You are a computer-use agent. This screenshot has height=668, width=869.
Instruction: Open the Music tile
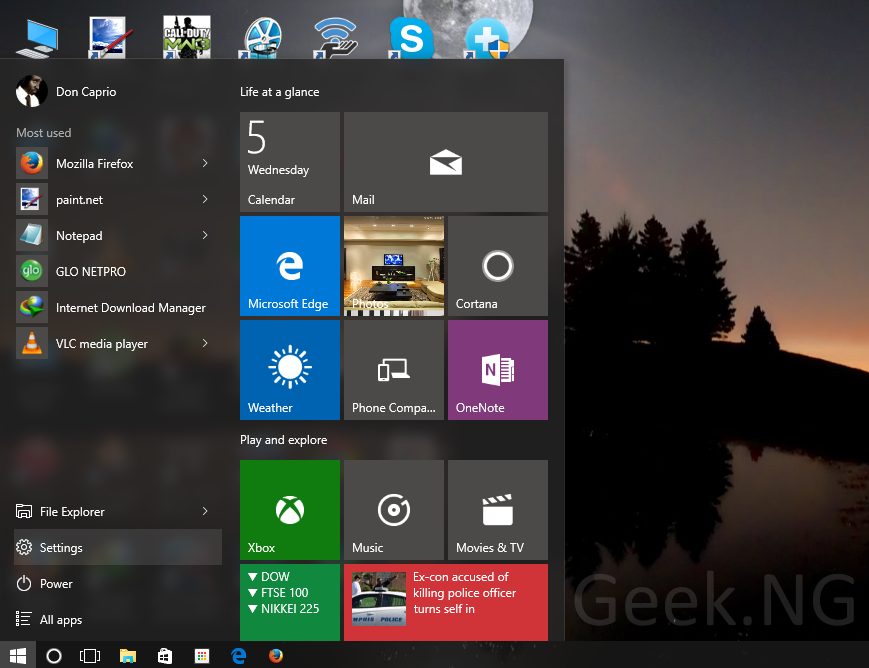coord(394,510)
